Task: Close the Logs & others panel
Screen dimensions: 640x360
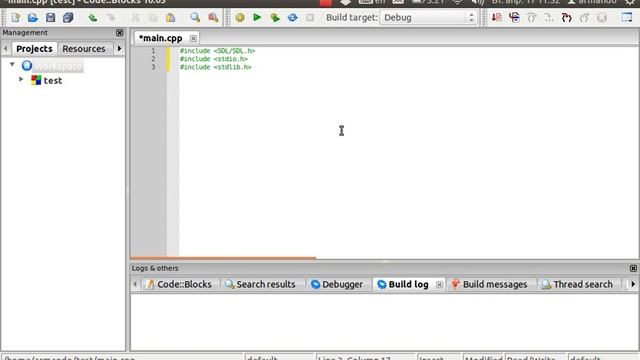Action: 633,269
